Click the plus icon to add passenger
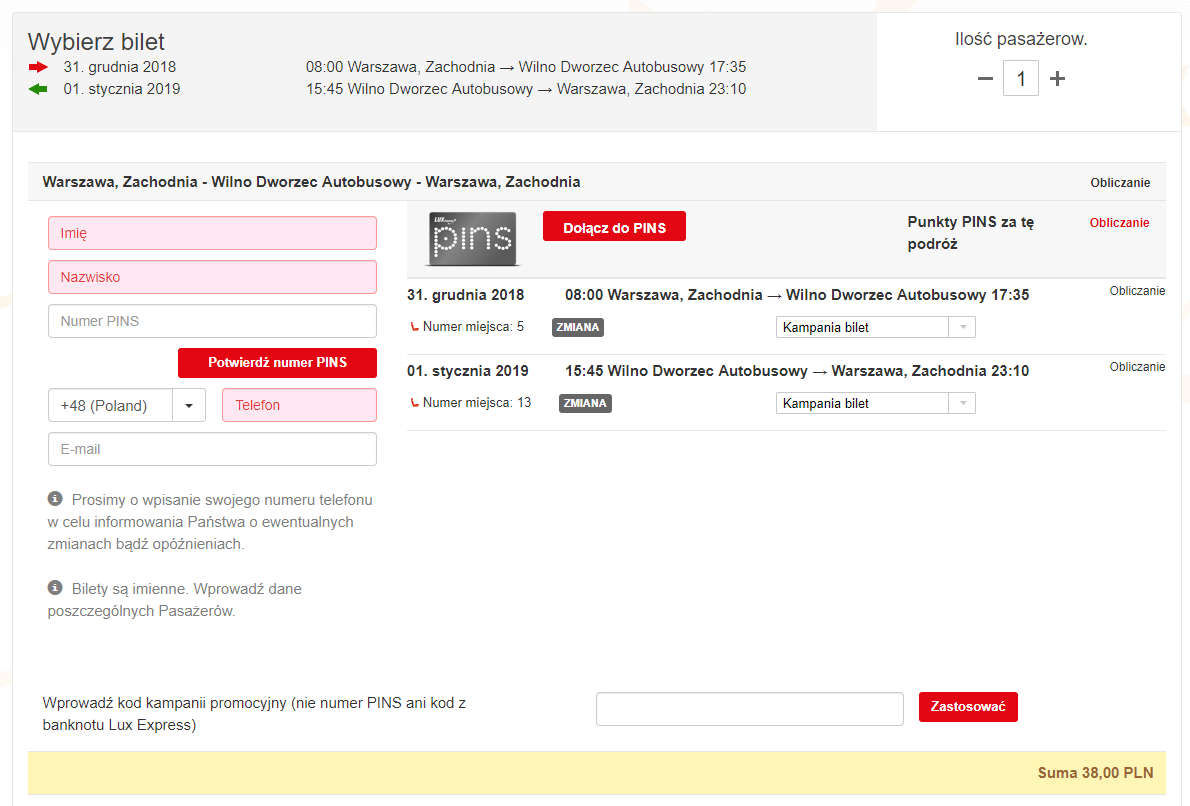The image size is (1190, 806). [1057, 79]
